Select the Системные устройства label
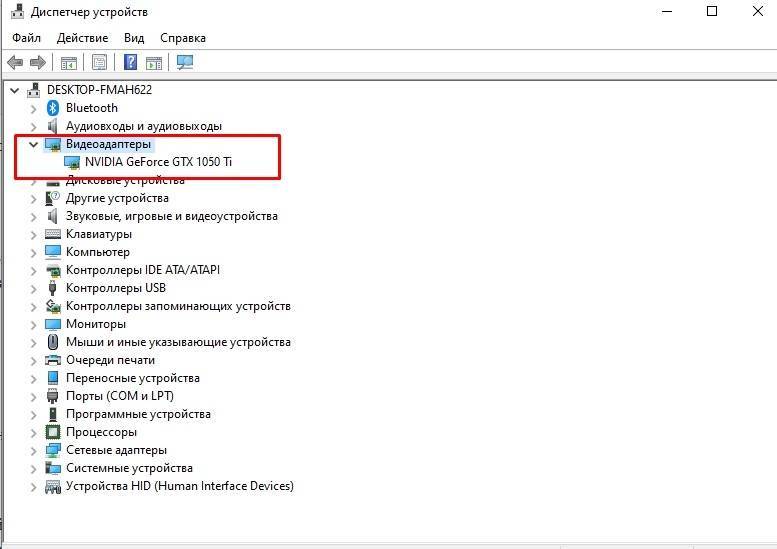 pos(129,468)
